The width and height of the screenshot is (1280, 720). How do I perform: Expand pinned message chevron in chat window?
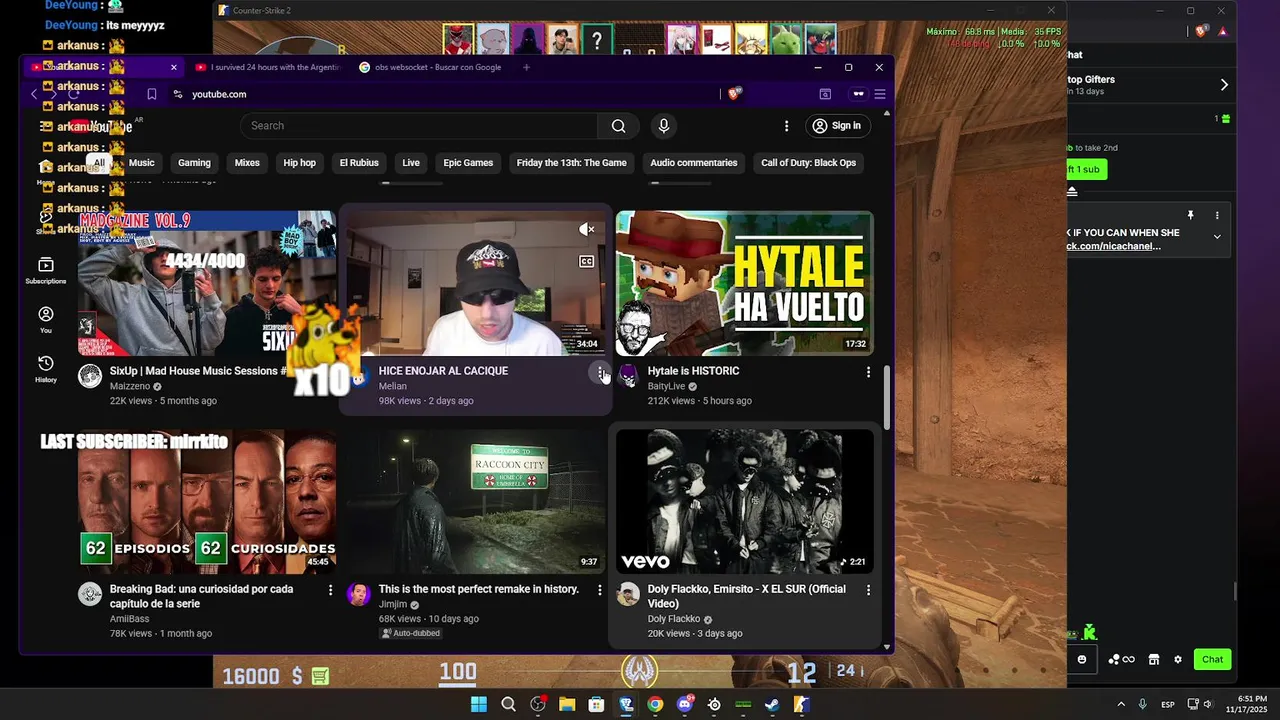tap(1217, 237)
